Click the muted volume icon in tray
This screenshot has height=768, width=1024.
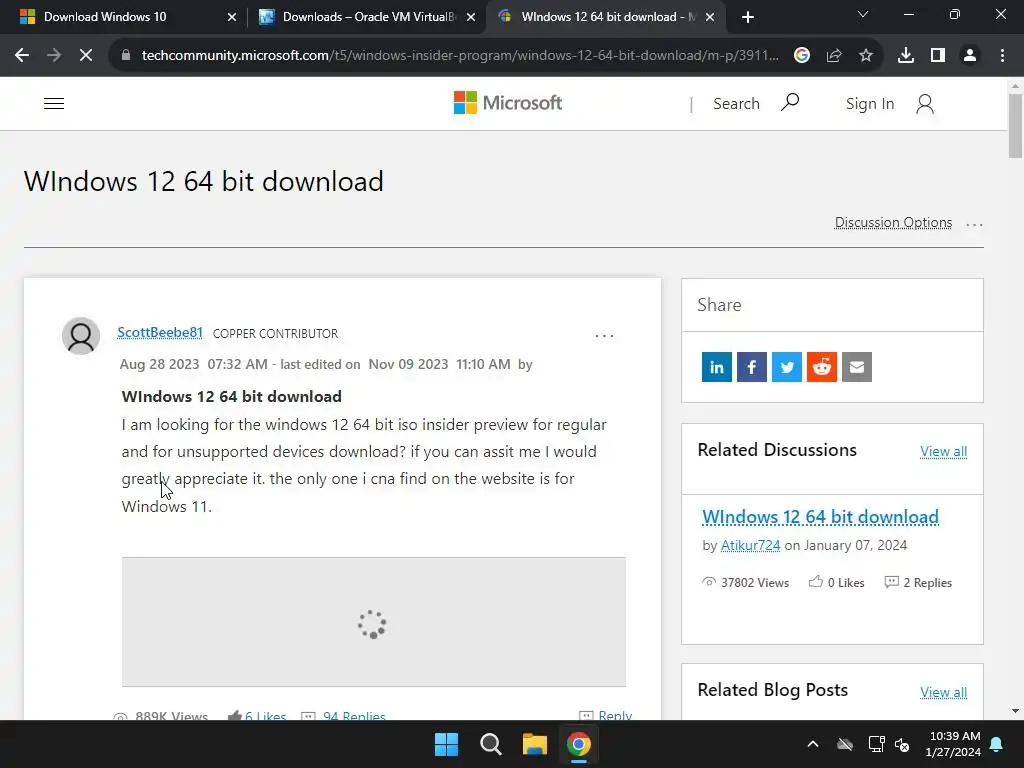coord(902,744)
